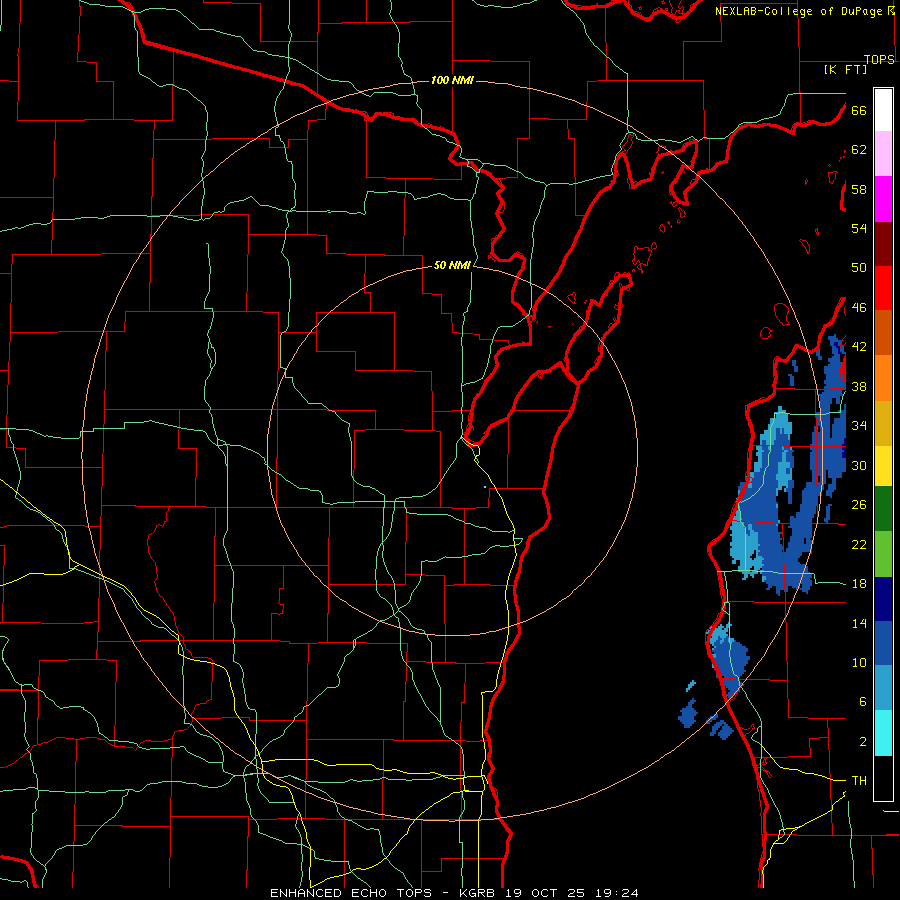
Task: Click the NEXLAB-College of DuPage text
Action: (x=799, y=11)
